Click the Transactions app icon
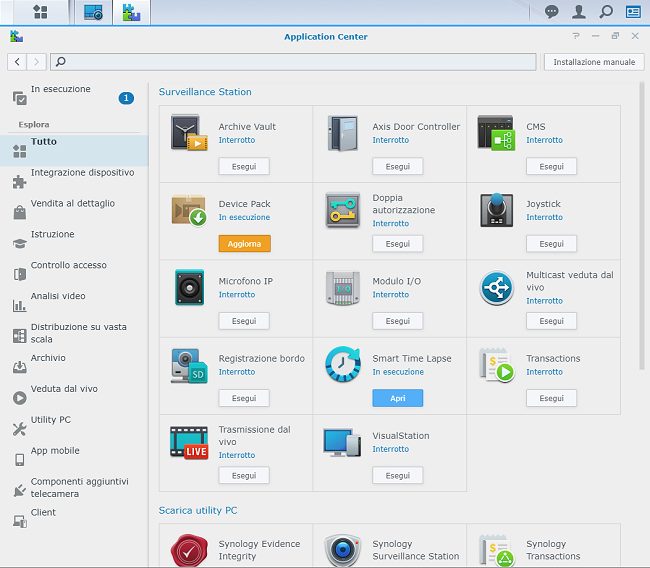The height and width of the screenshot is (568, 650). [497, 365]
